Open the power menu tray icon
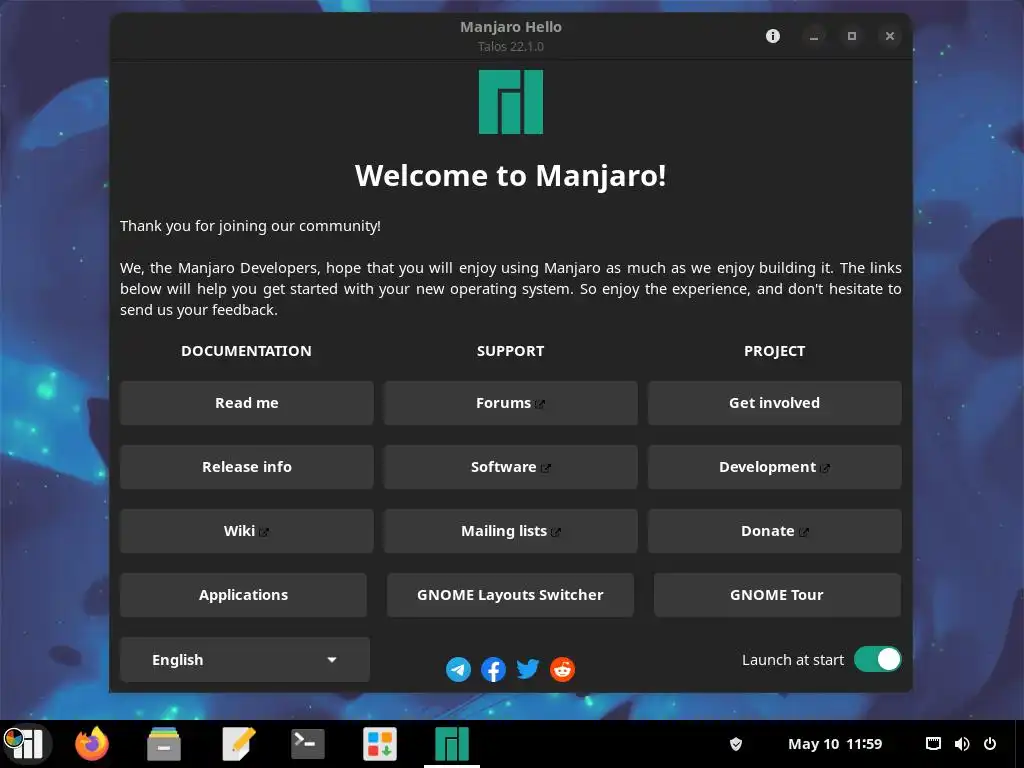The image size is (1024, 768). [990, 744]
